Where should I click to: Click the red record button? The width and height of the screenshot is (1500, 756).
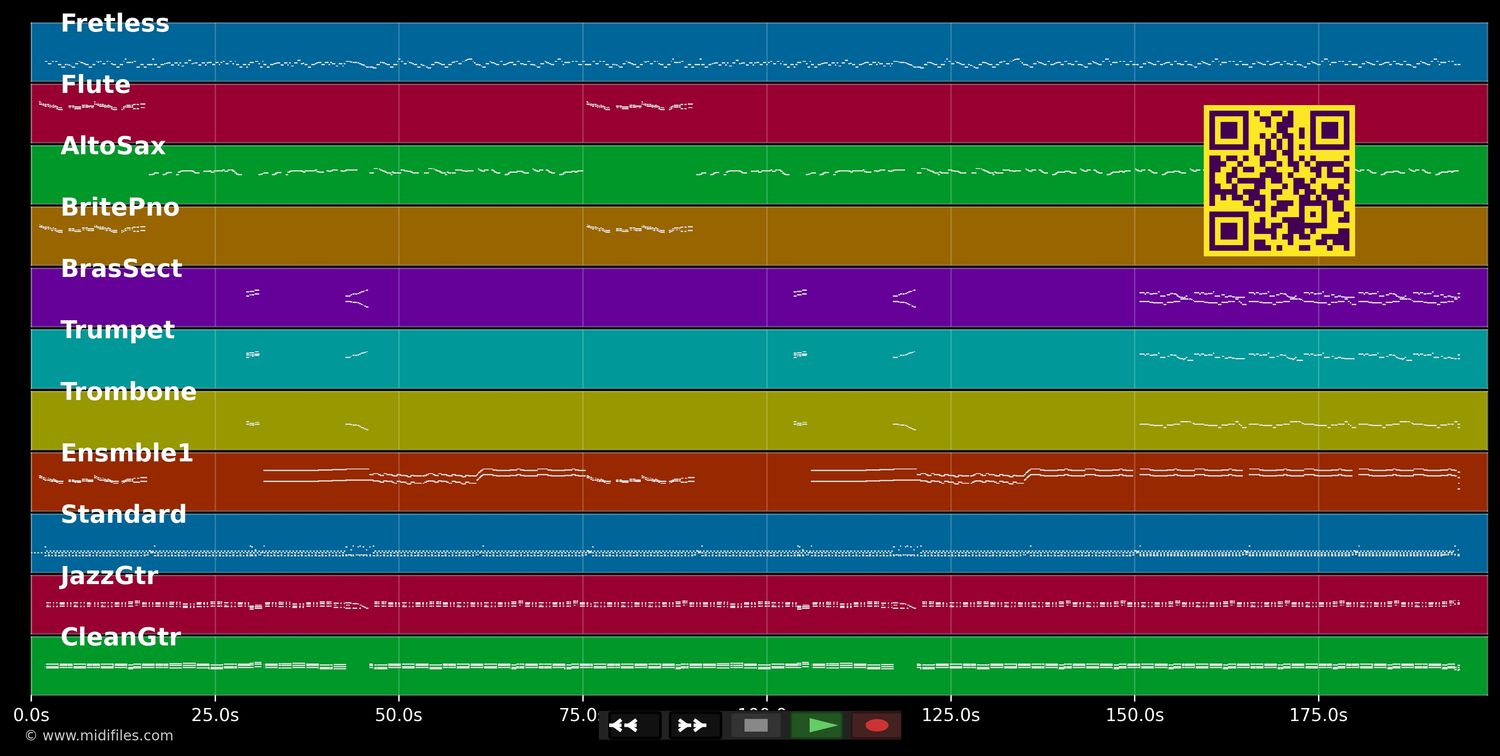(877, 725)
